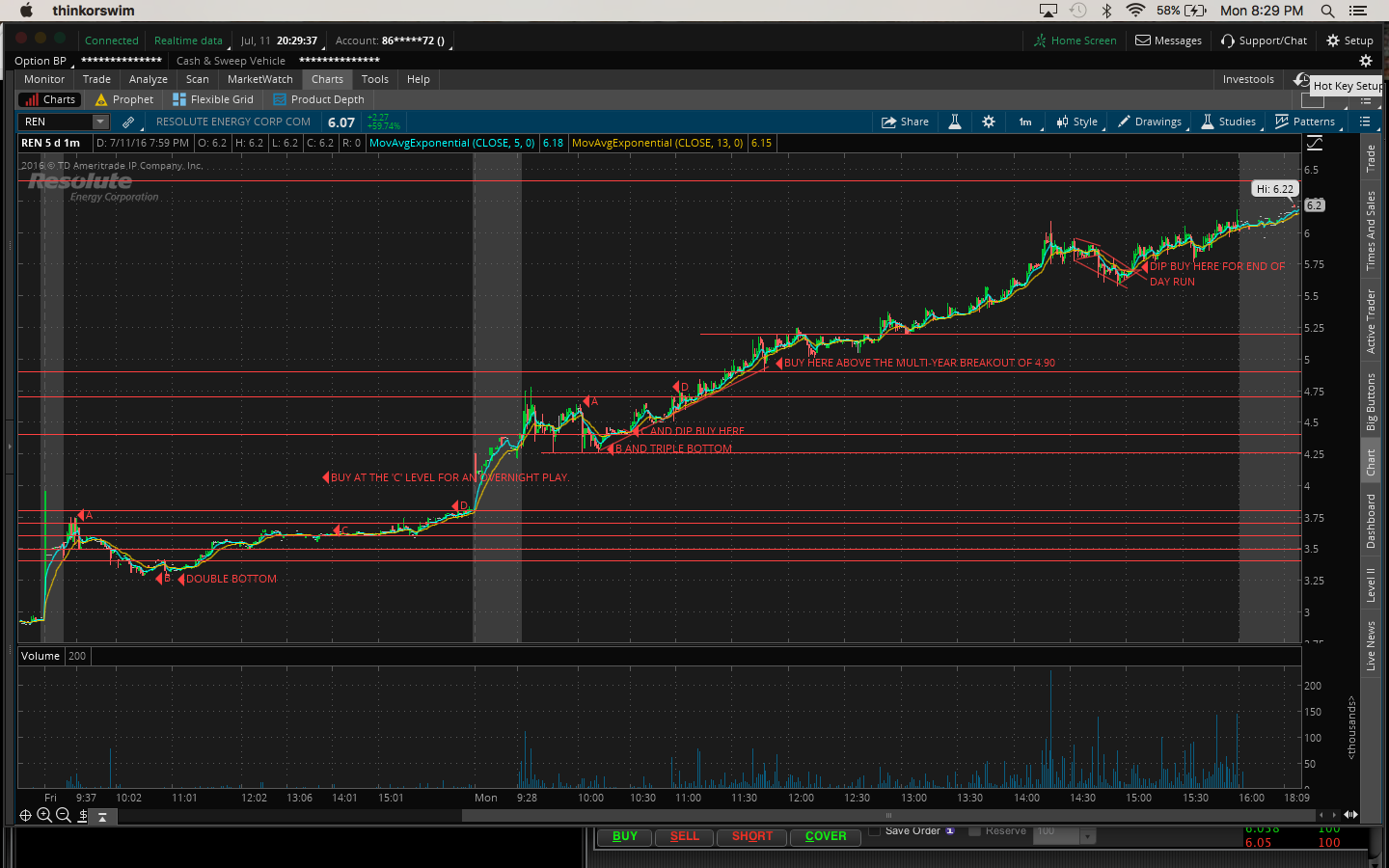The image size is (1389, 868).
Task: Open the Flexible Grid sub-tab
Action: [213, 99]
